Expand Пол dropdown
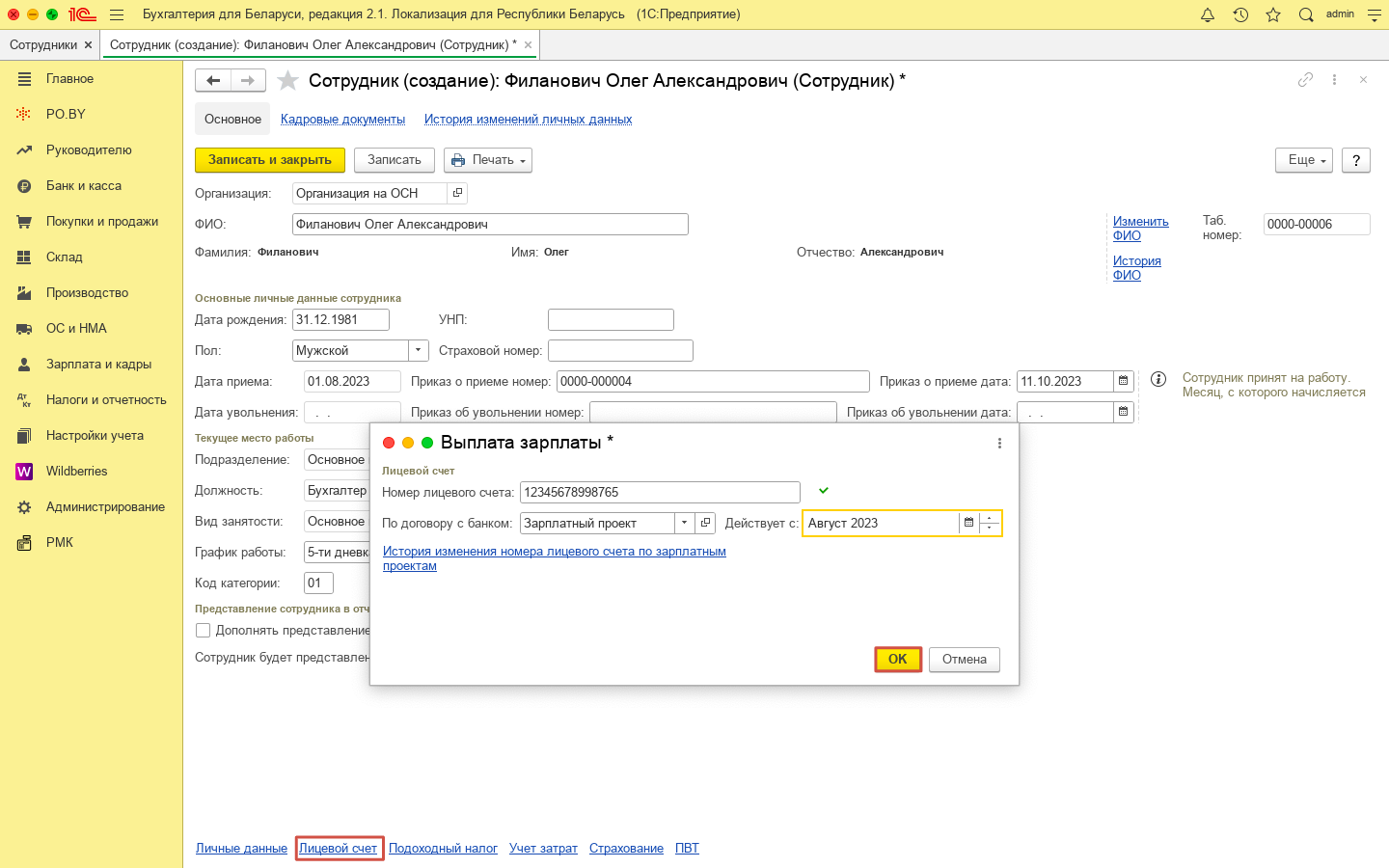This screenshot has height=868, width=1389. [x=419, y=350]
